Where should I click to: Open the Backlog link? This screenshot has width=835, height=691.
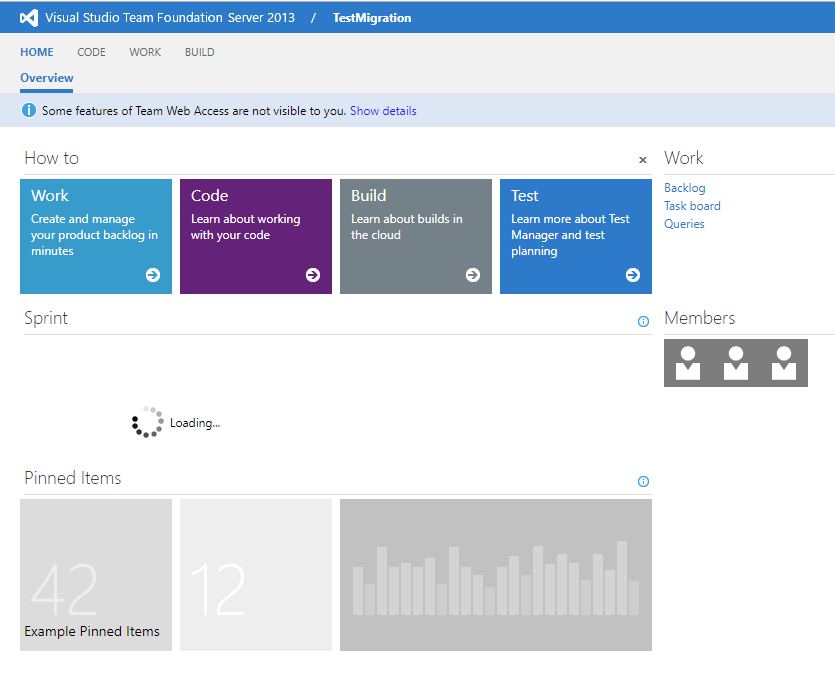tap(684, 188)
